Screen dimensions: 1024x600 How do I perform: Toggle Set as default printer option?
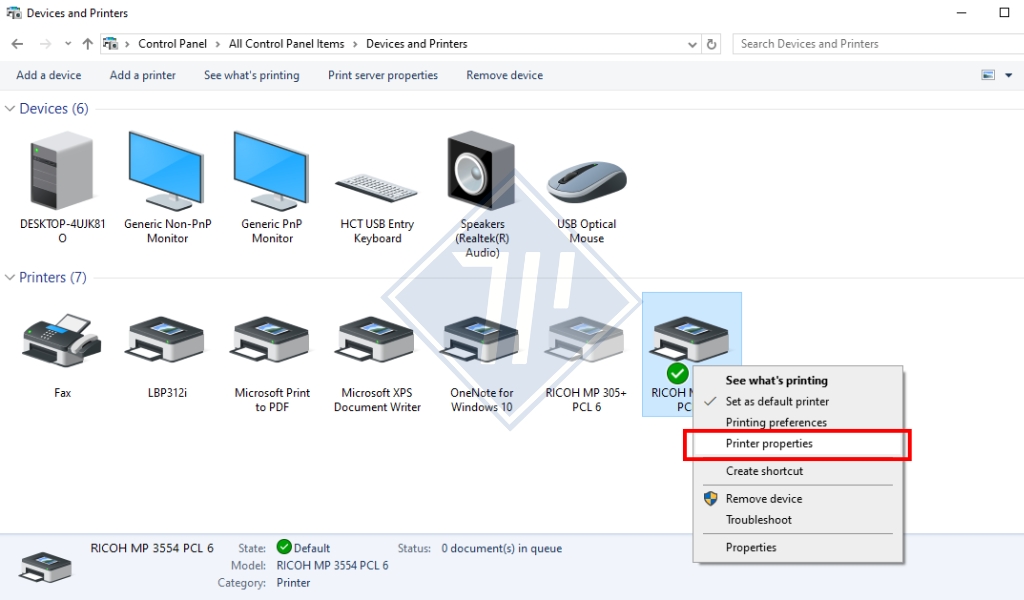coord(777,402)
